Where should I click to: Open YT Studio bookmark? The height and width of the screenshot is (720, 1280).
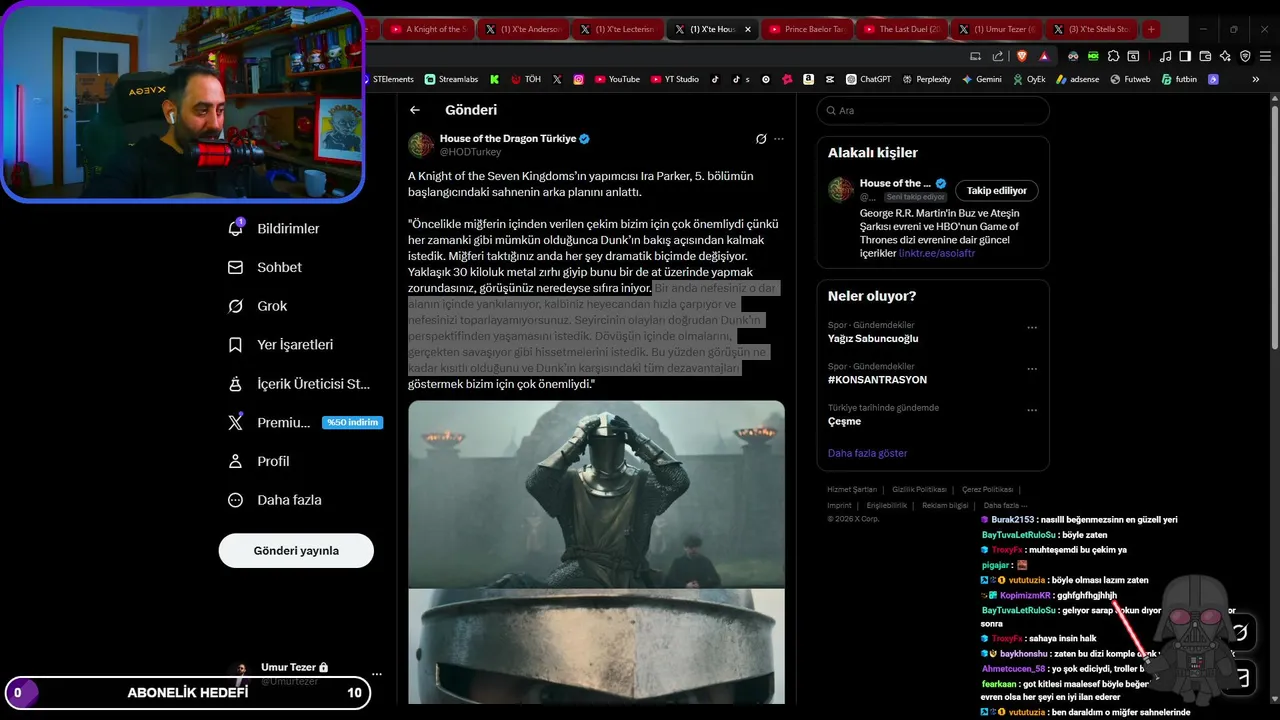[675, 79]
